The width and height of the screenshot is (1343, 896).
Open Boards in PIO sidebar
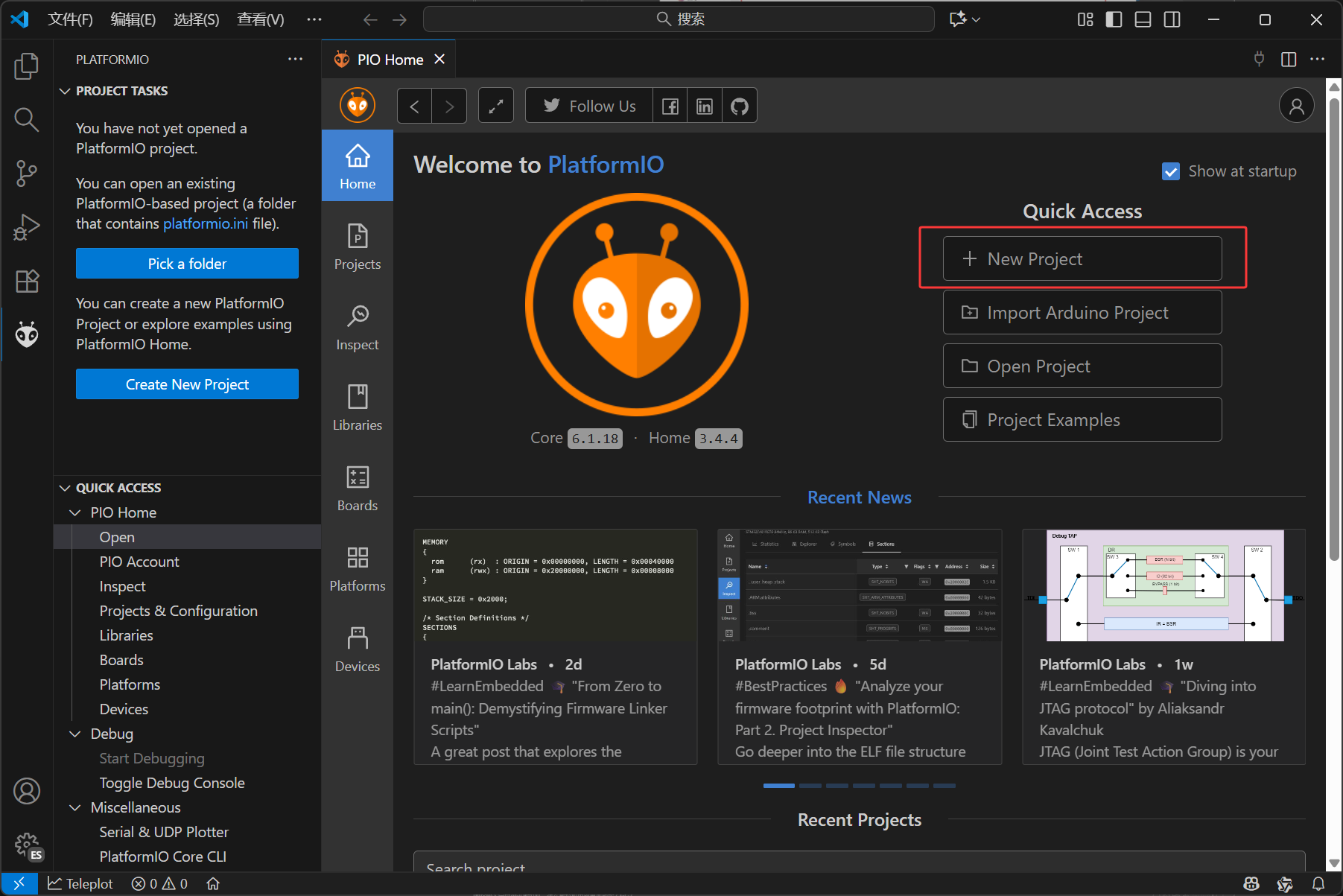click(x=358, y=488)
